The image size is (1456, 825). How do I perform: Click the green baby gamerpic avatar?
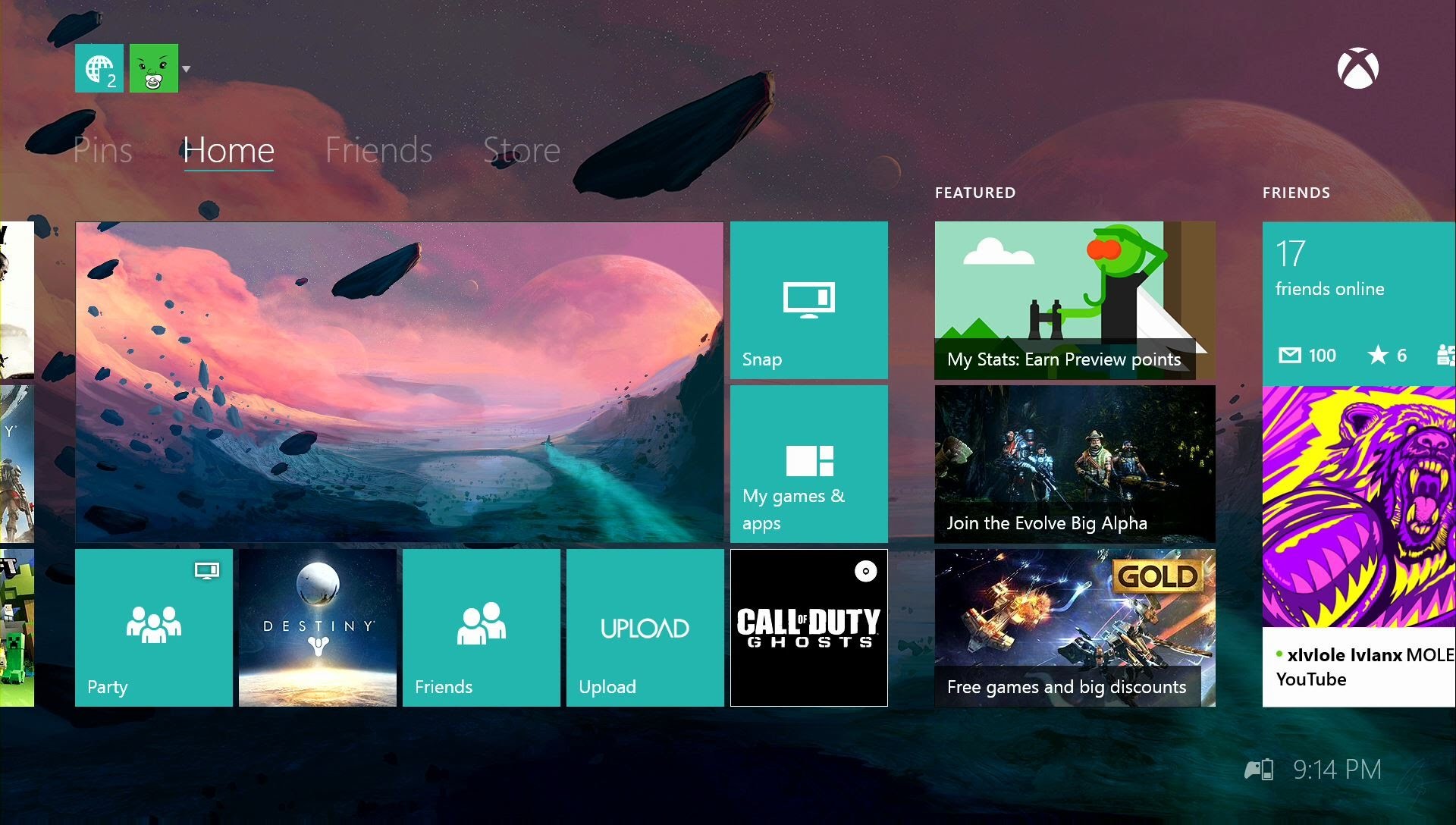coord(154,68)
